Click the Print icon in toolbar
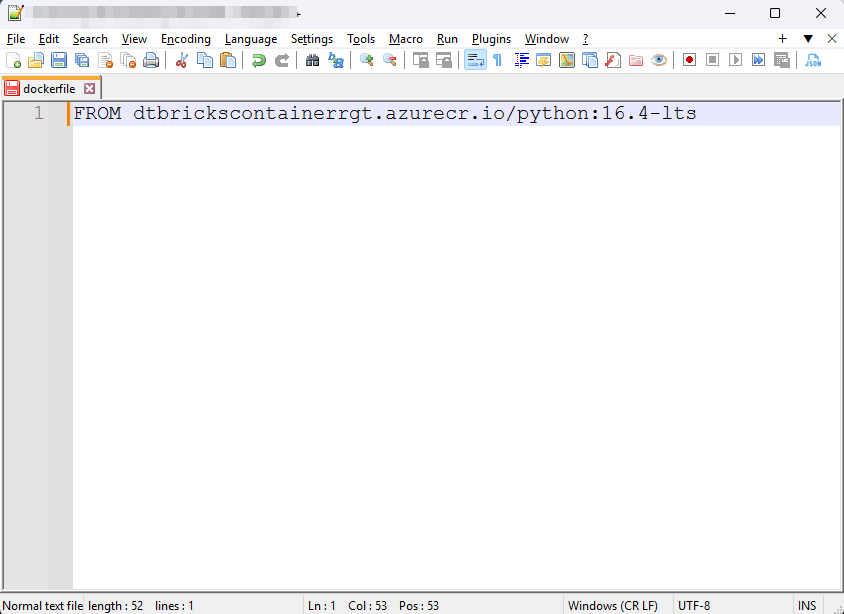Screen dimensions: 844x614 tap(151, 60)
